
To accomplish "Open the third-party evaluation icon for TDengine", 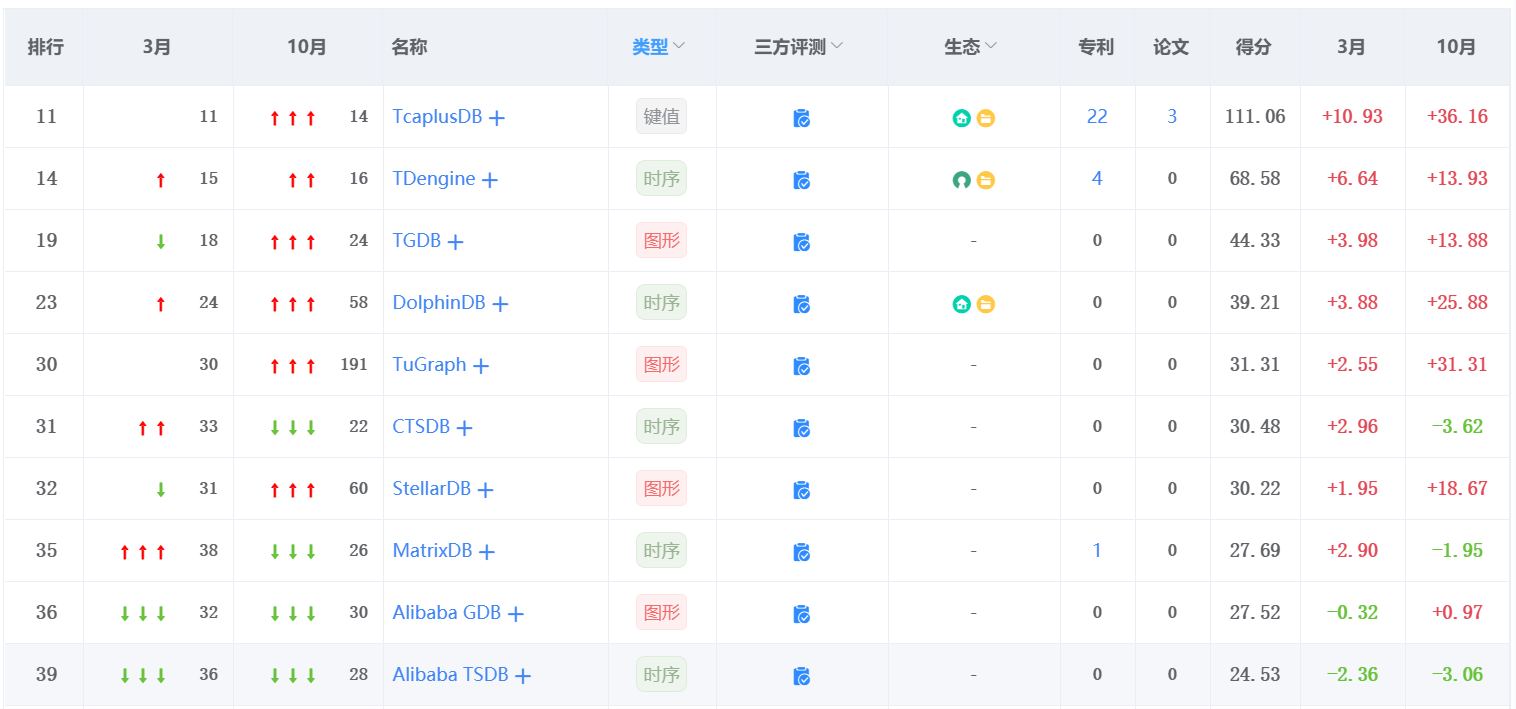I will coord(803,178).
